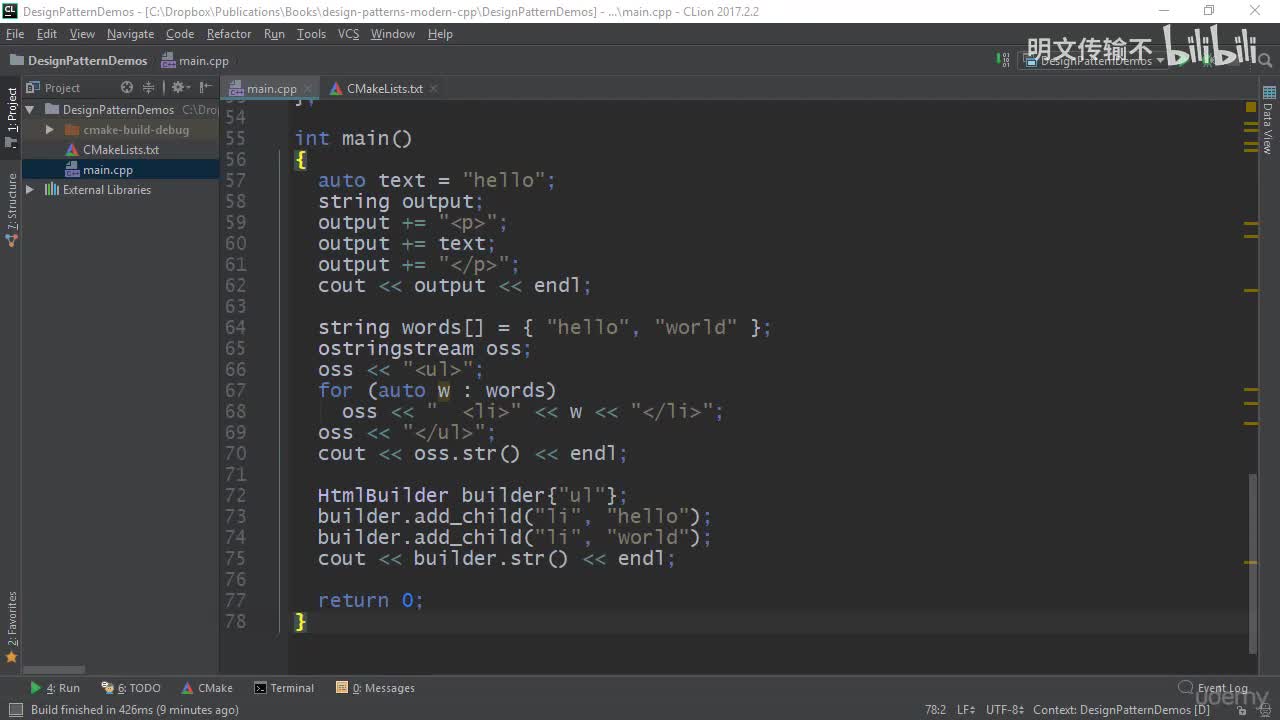
Task: Hide the Project tool window panel
Action: pyautogui.click(x=204, y=88)
